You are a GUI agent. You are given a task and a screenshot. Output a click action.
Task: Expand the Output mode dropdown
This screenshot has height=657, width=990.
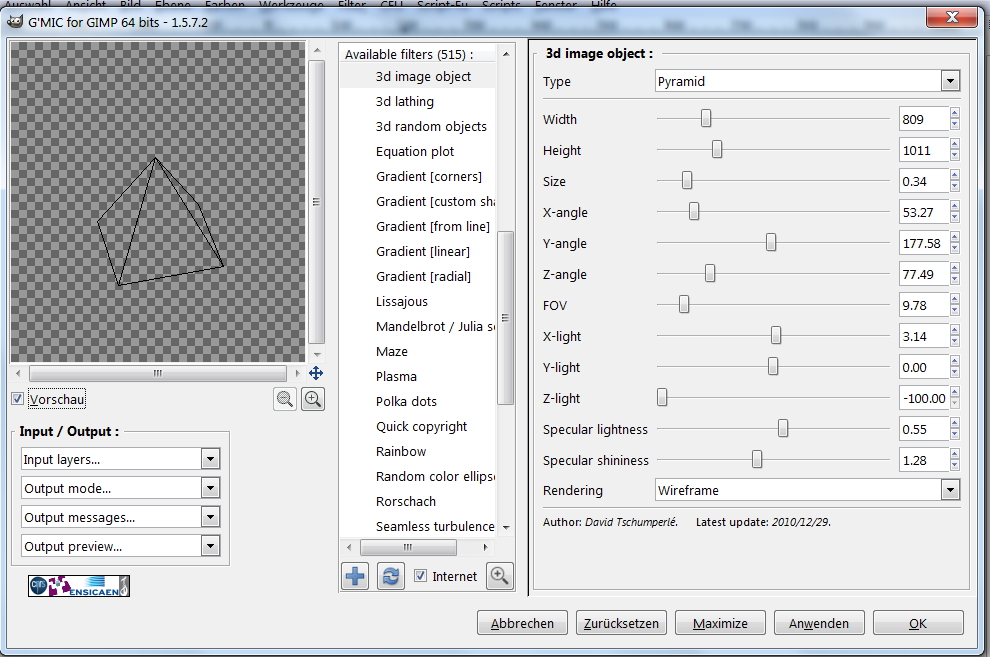tap(120, 488)
